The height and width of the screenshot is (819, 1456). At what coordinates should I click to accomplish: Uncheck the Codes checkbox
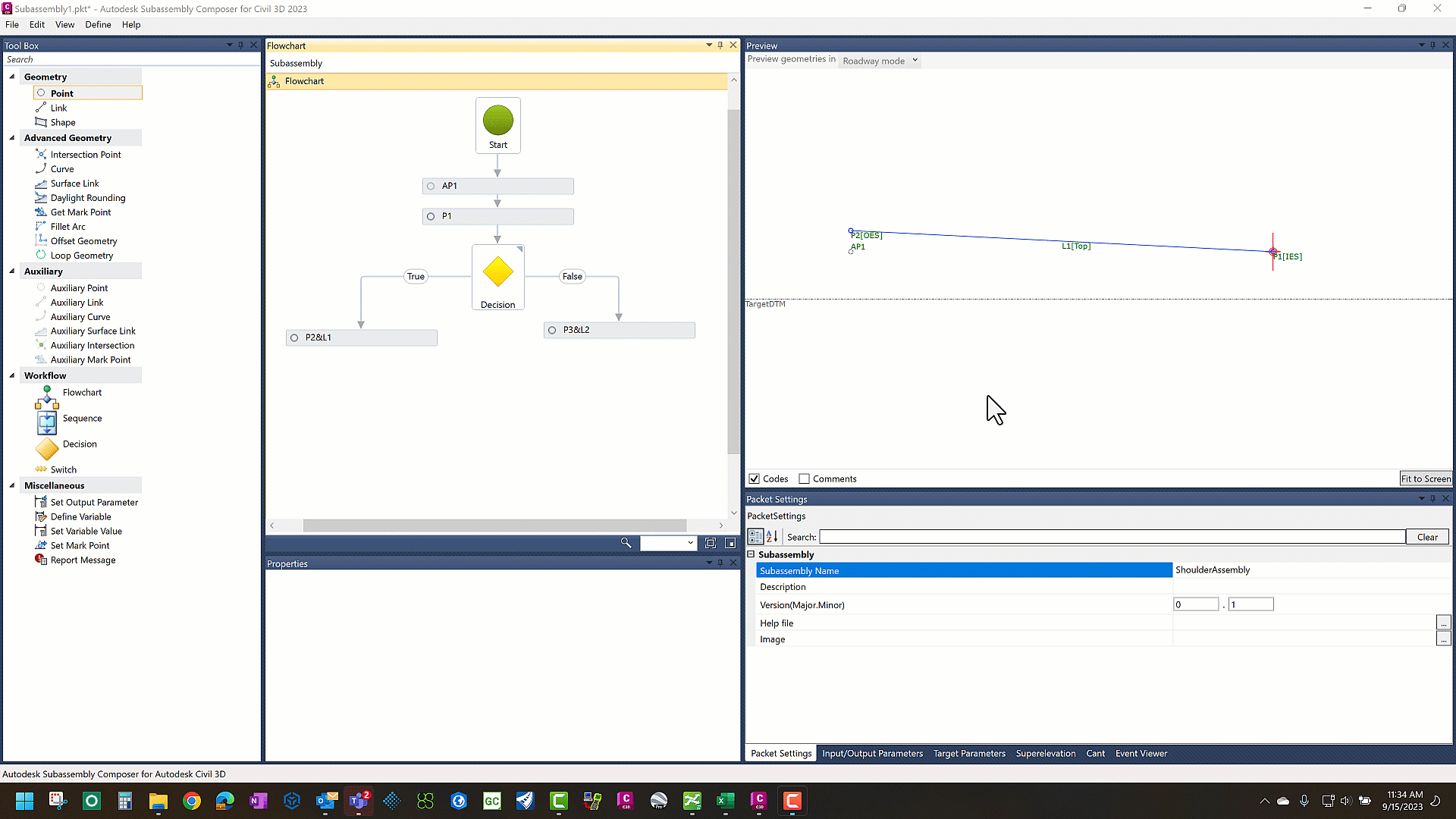pyautogui.click(x=754, y=479)
